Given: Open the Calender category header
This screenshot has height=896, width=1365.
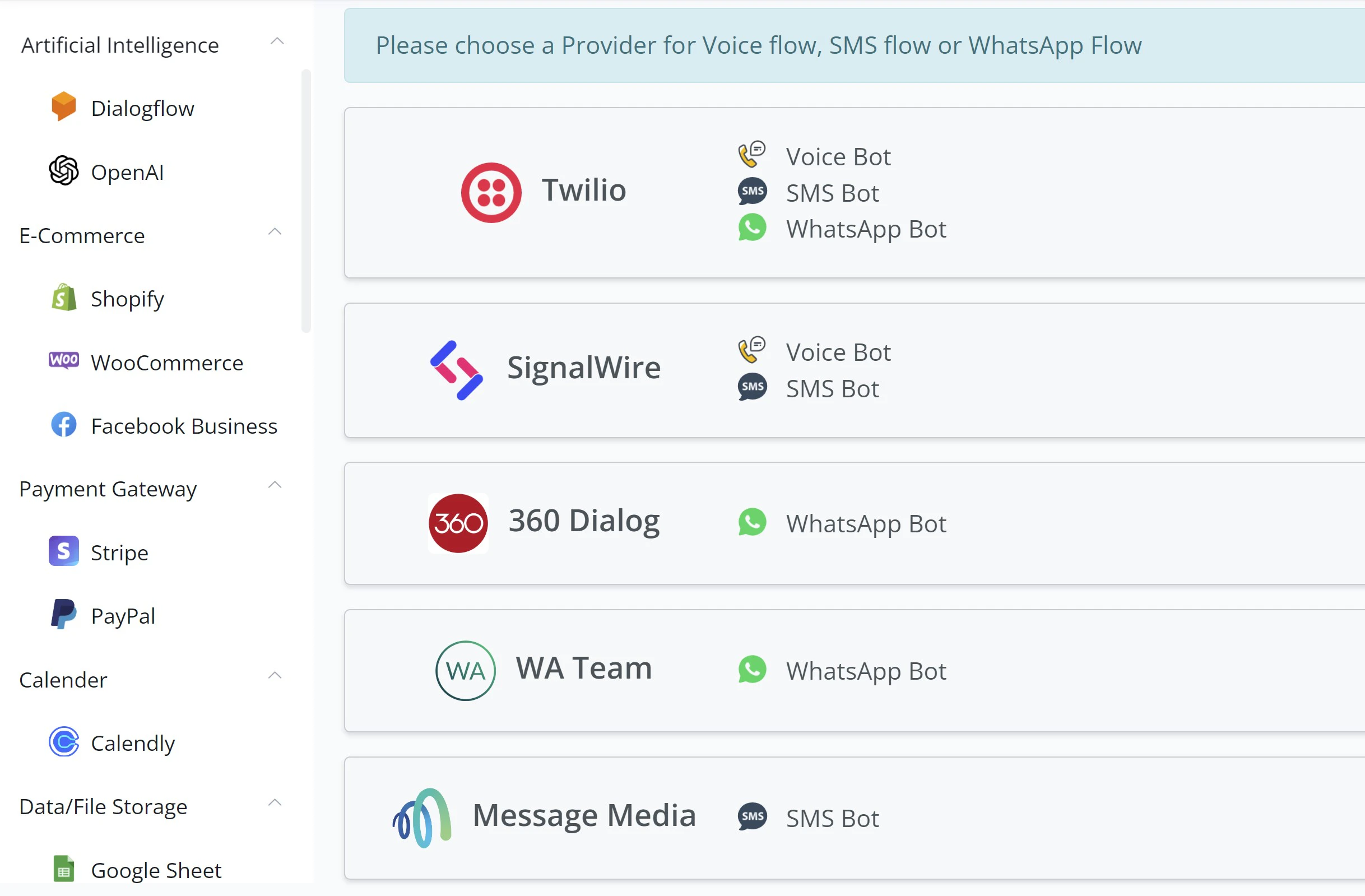Looking at the screenshot, I should point(63,680).
